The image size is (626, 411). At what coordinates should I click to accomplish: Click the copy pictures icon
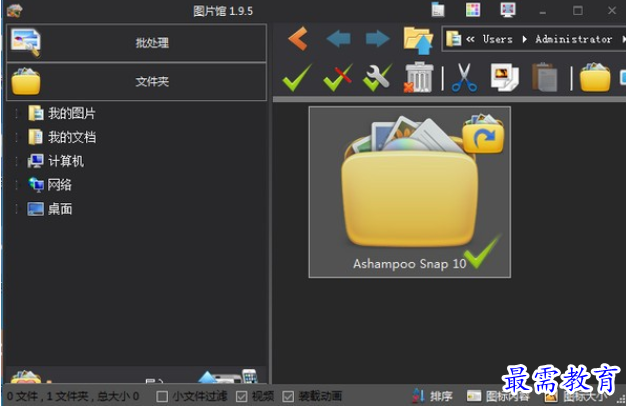505,77
